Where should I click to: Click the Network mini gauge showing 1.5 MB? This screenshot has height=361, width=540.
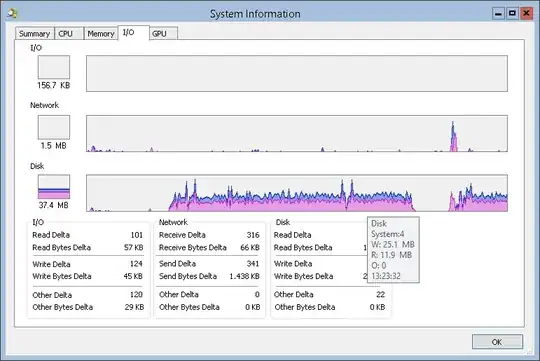pos(54,127)
